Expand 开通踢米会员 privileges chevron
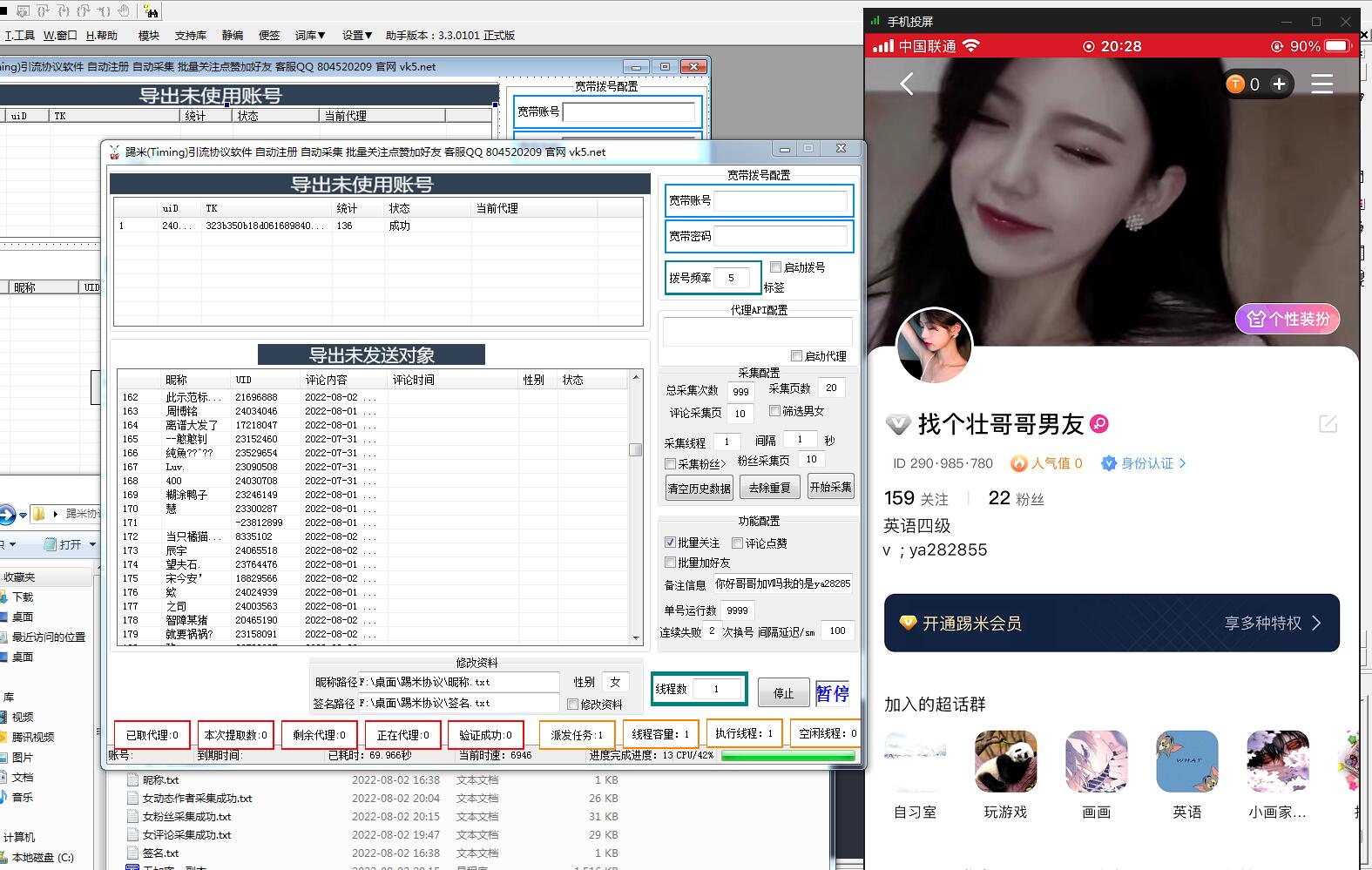 (1316, 623)
